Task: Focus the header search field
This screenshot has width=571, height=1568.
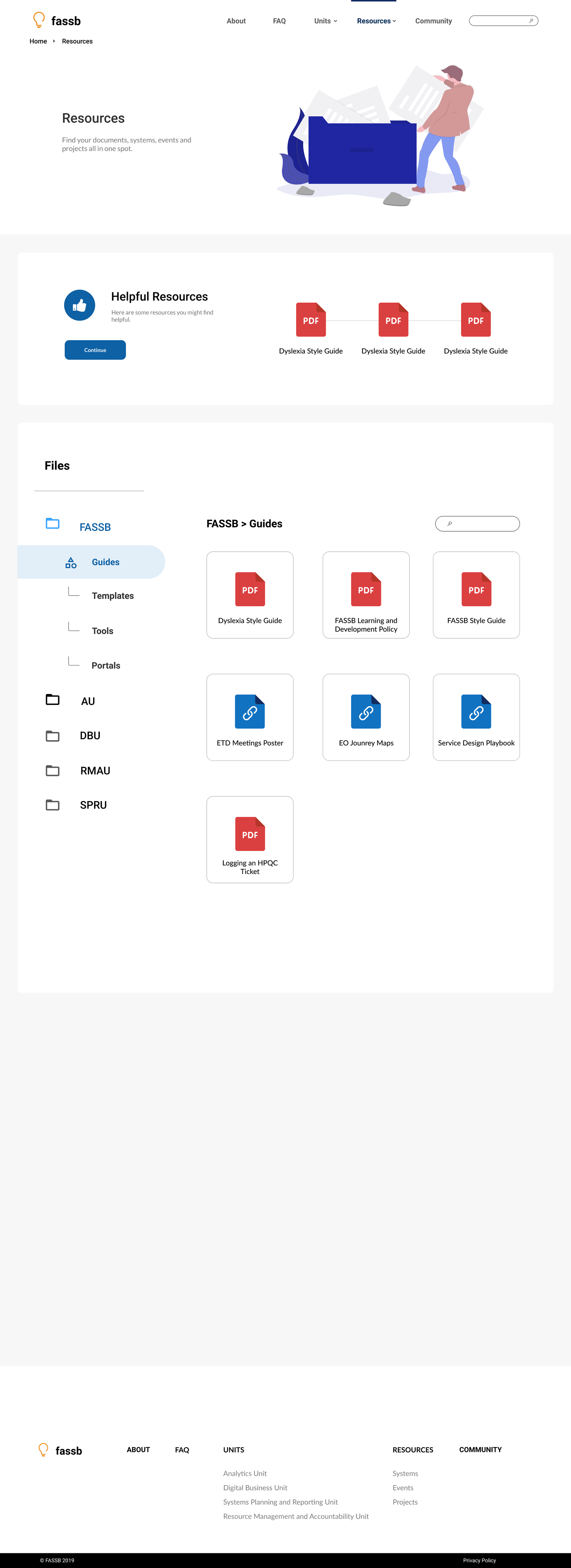Action: click(503, 21)
